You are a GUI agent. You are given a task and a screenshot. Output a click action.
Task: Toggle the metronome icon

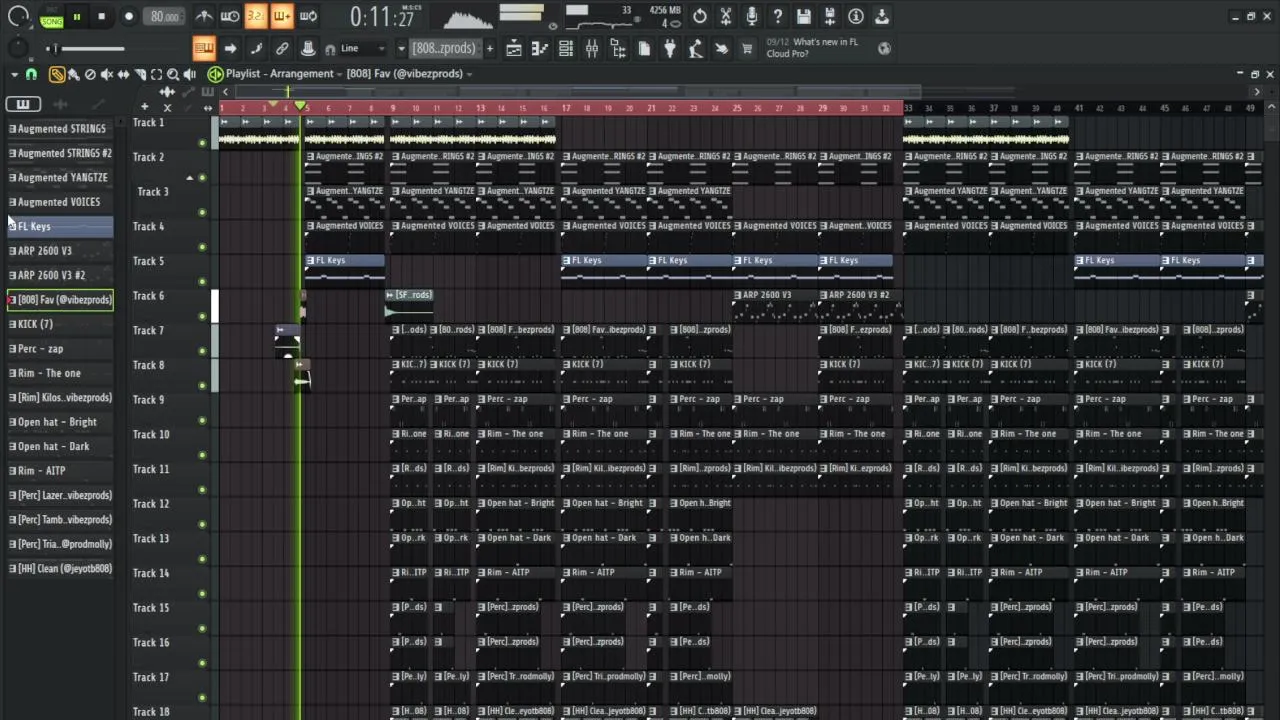coord(204,16)
